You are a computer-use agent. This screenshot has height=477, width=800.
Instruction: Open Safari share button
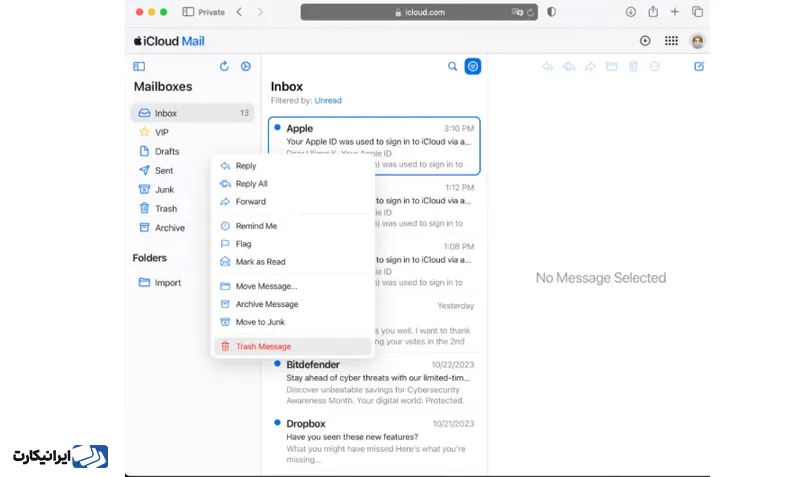(x=653, y=11)
